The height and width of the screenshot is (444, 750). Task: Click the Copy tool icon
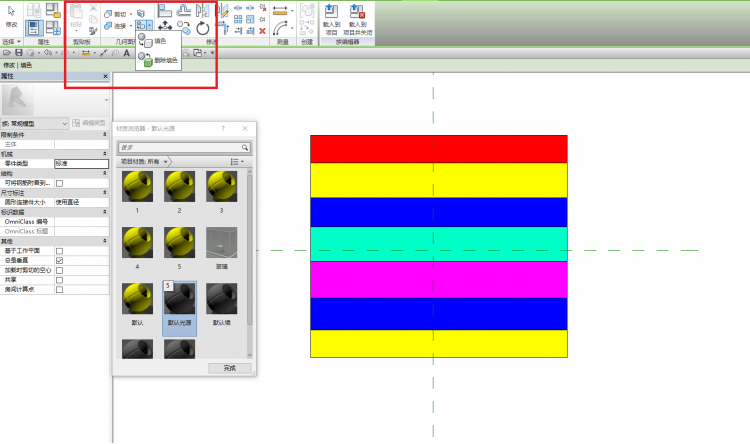tap(184, 28)
